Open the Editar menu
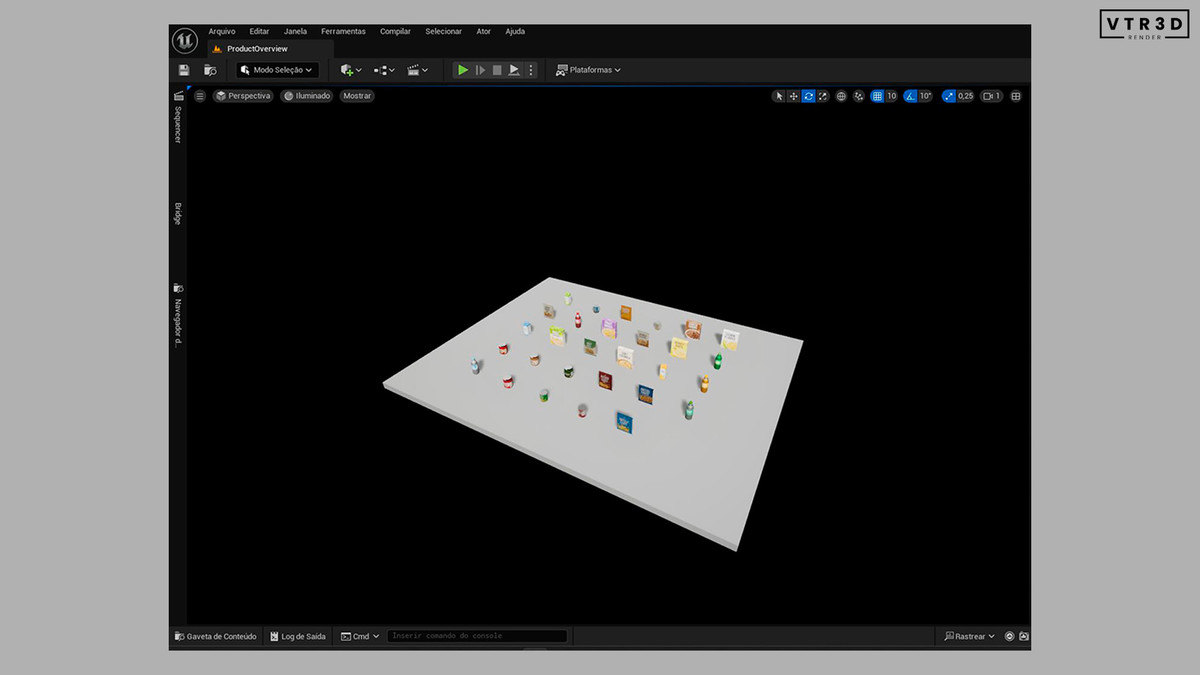The width and height of the screenshot is (1200, 675). pyautogui.click(x=259, y=31)
